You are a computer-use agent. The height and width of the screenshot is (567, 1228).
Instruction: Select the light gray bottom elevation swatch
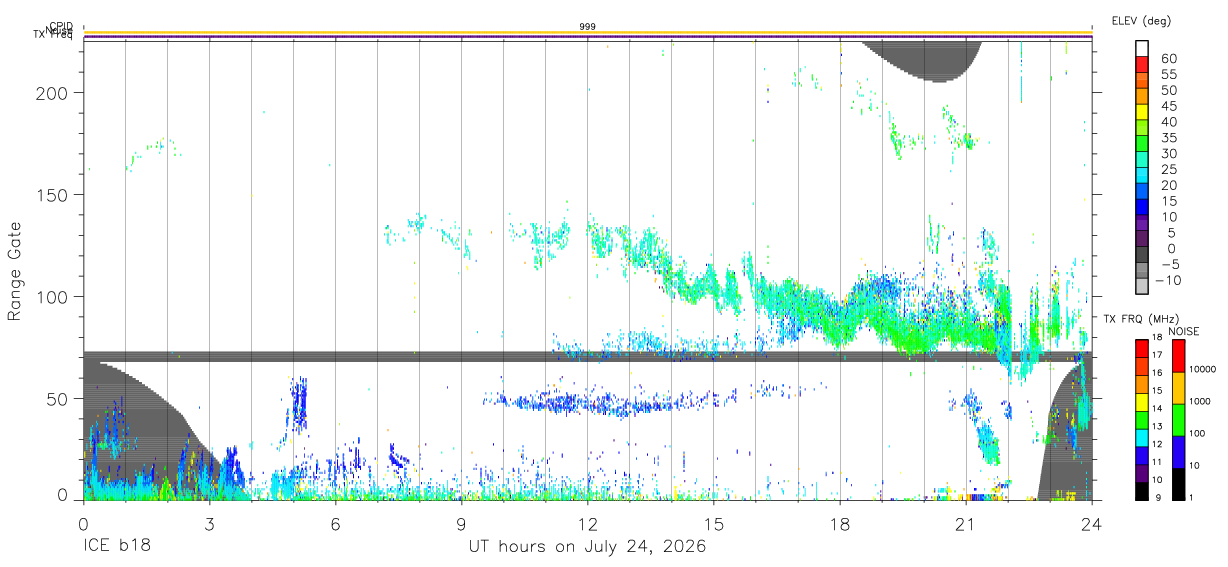1142,287
